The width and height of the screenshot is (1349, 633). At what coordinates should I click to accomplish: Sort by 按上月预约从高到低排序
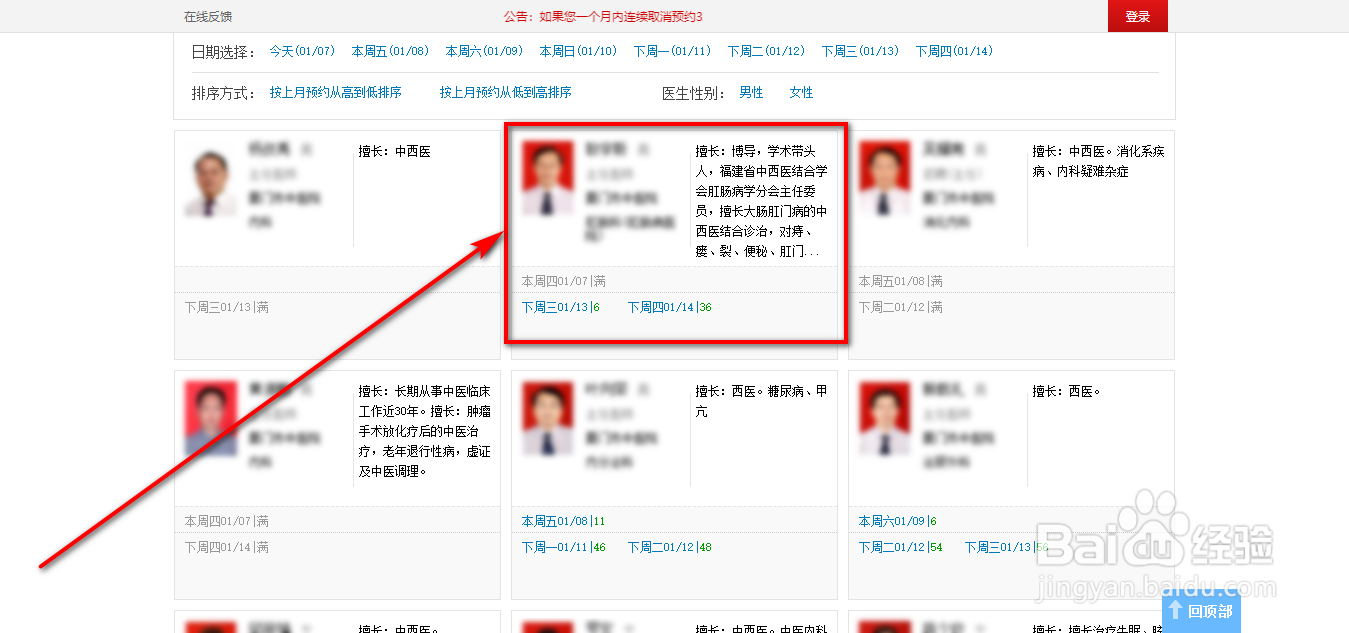click(x=336, y=92)
